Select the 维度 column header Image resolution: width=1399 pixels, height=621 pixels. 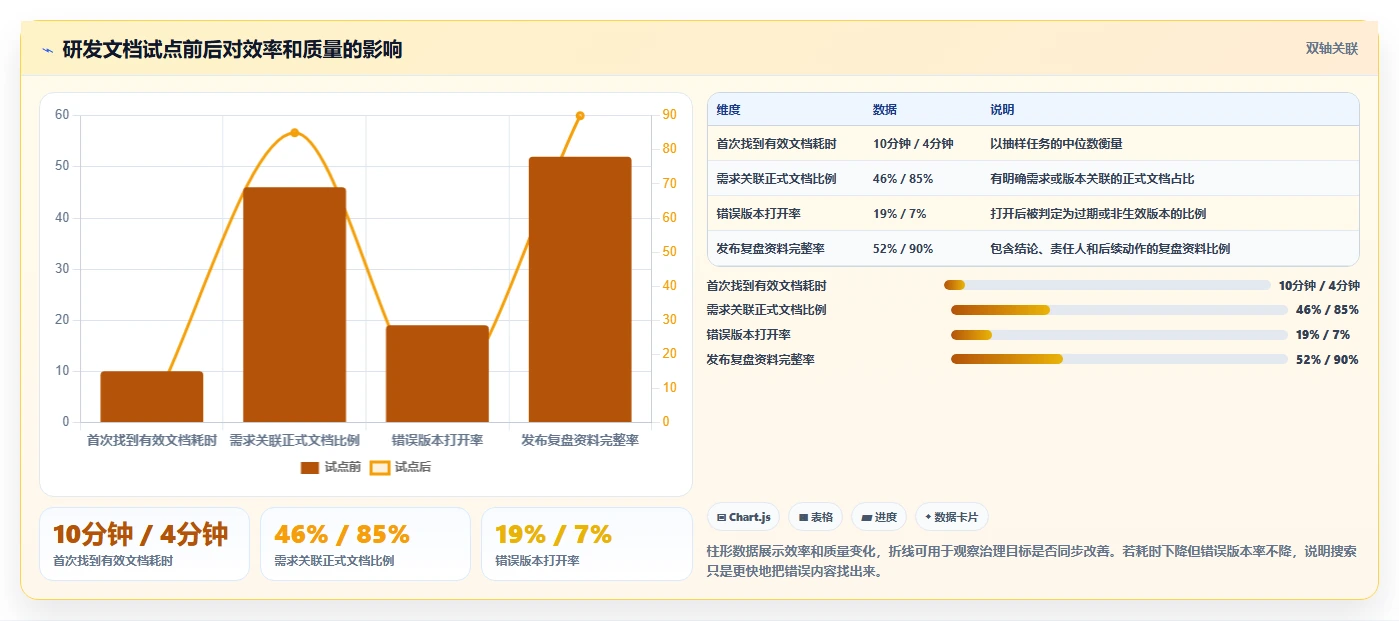[729, 109]
